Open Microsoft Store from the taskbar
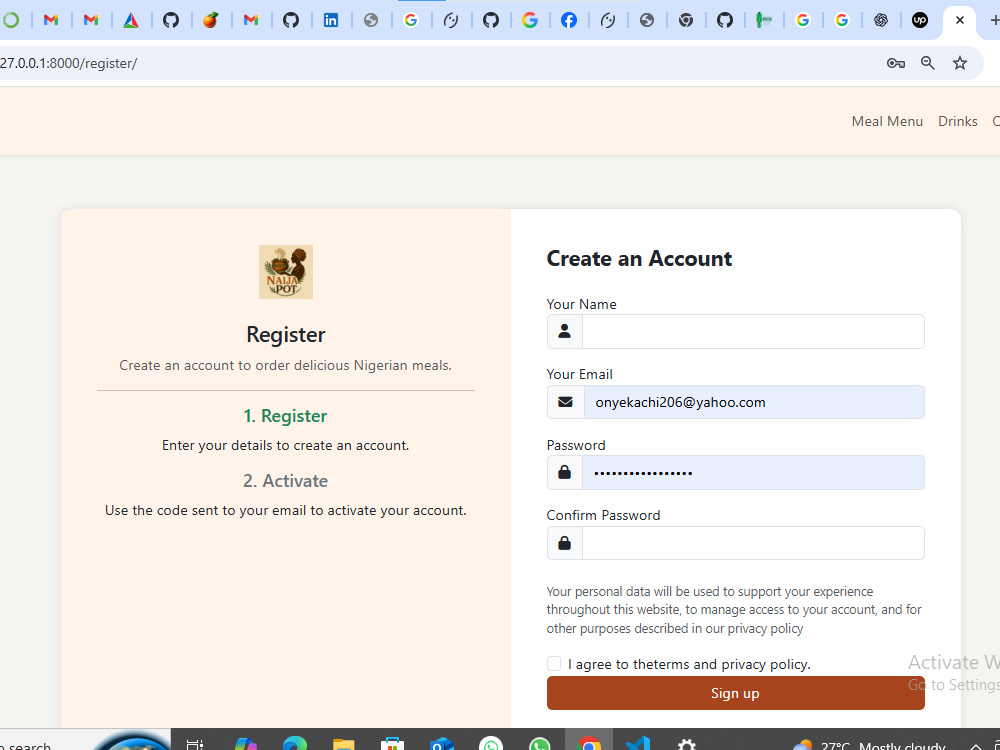The image size is (1000, 750). pyautogui.click(x=392, y=744)
